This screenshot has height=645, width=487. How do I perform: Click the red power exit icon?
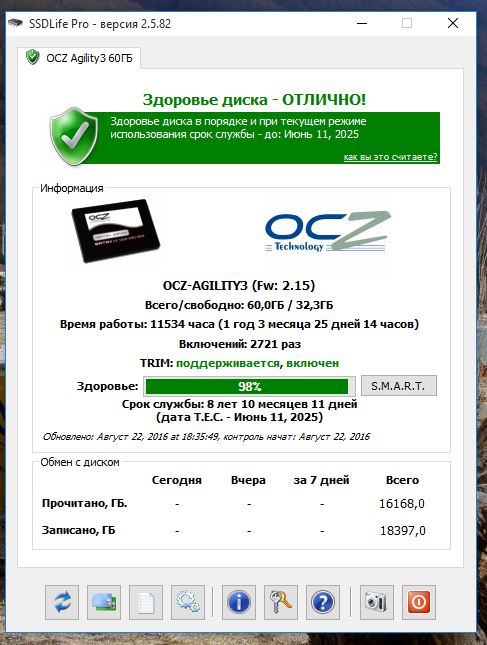[x=419, y=602]
